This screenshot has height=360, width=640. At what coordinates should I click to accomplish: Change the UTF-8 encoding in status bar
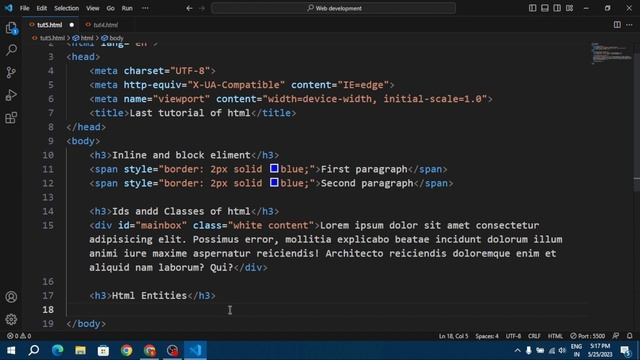[x=513, y=336]
